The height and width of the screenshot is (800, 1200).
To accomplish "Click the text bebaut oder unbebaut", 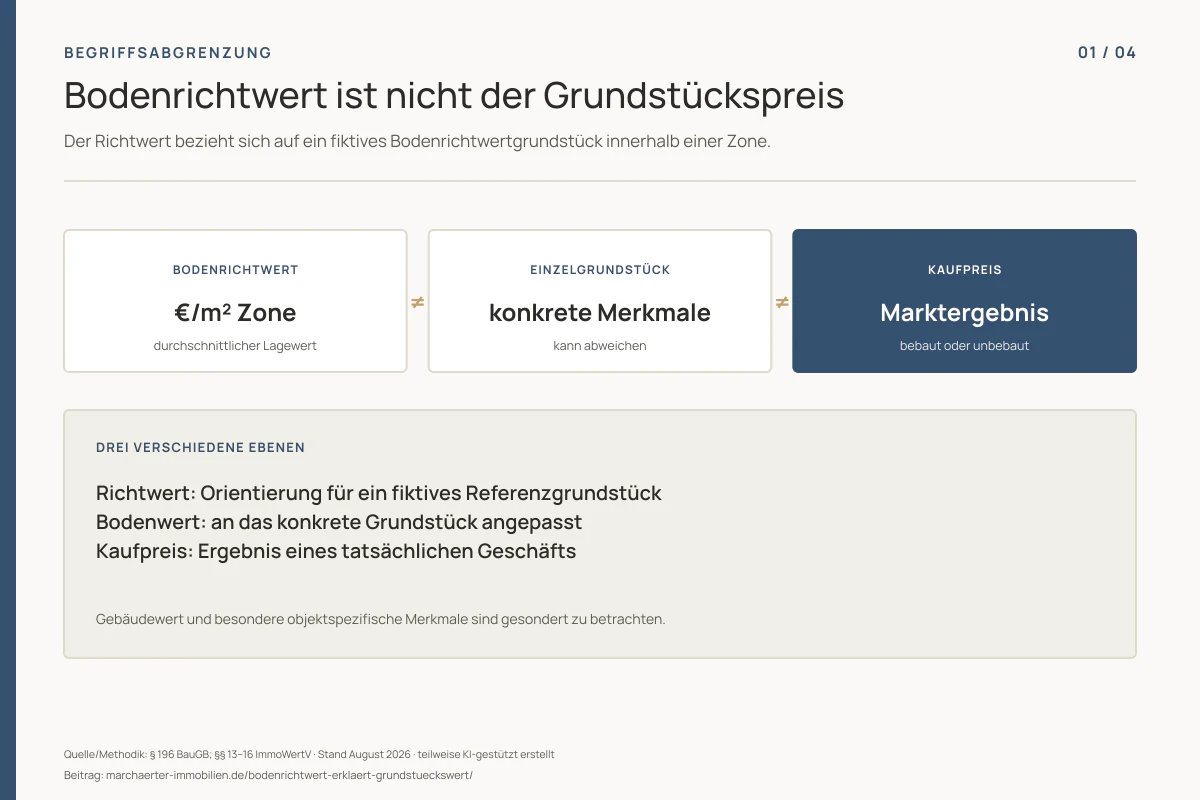I will pos(965,346).
